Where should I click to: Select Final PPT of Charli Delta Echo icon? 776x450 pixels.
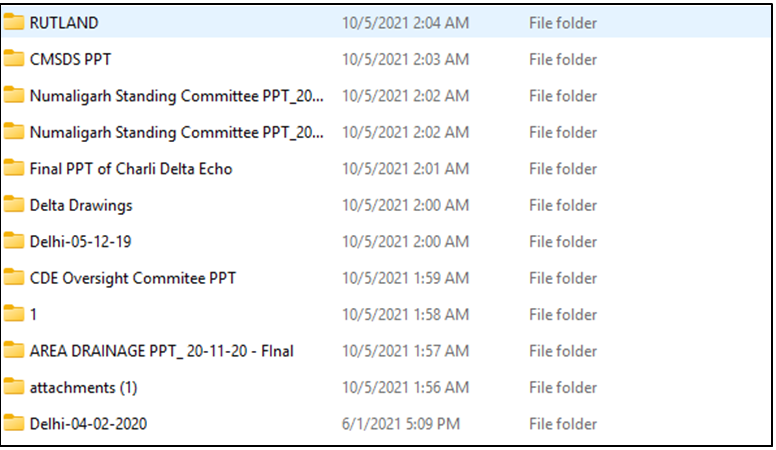[14, 168]
